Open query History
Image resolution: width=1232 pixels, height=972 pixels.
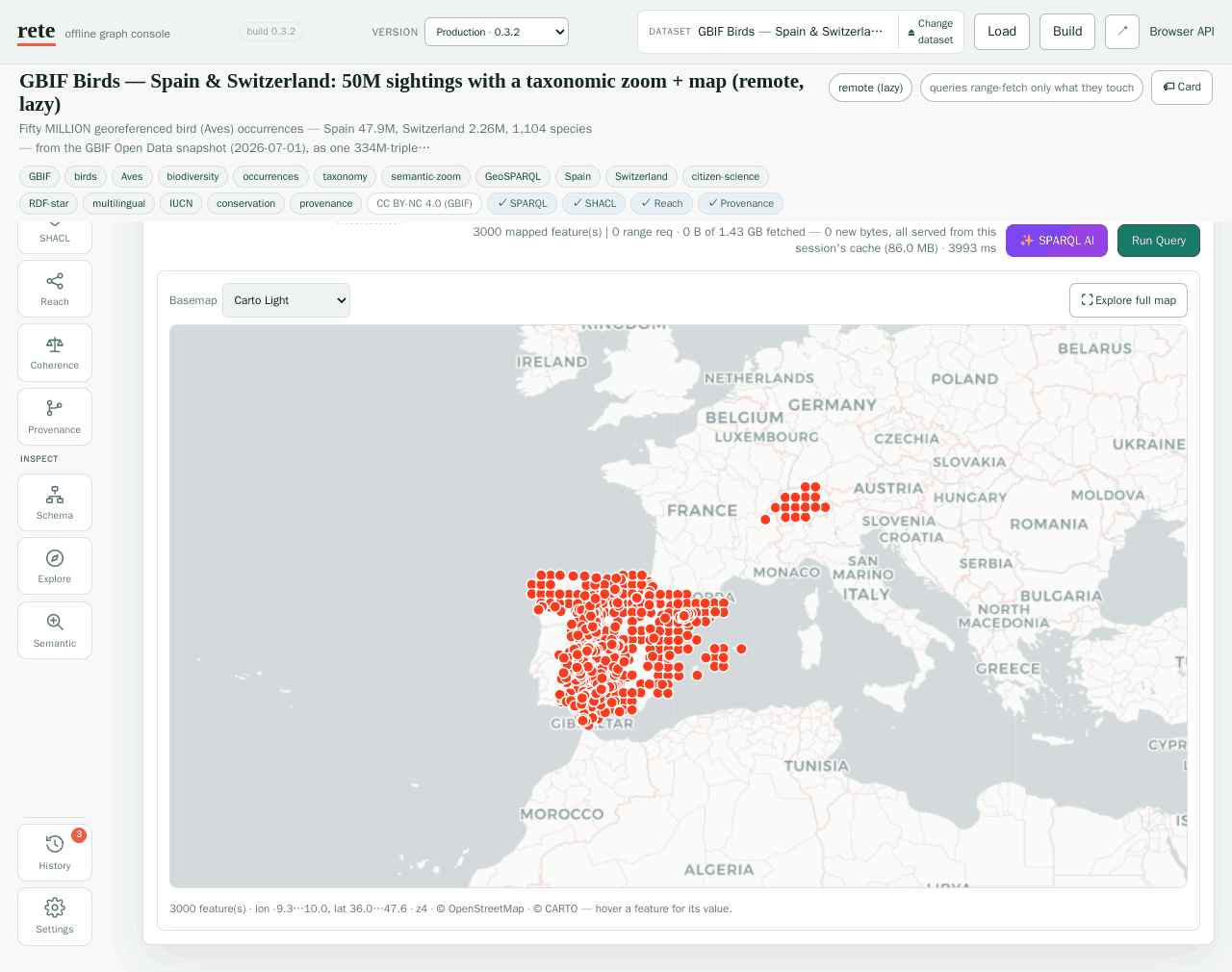(55, 853)
